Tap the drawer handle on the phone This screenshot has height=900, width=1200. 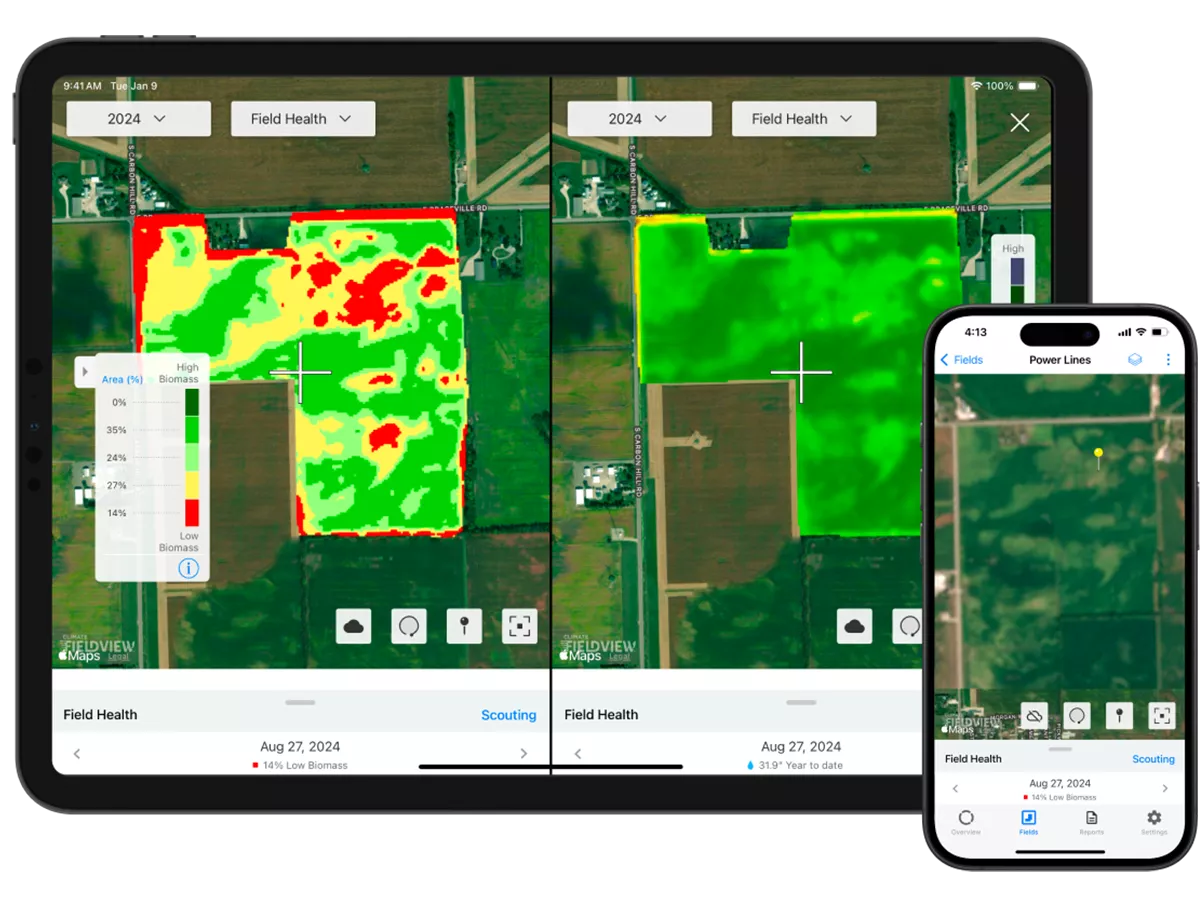tap(1060, 748)
